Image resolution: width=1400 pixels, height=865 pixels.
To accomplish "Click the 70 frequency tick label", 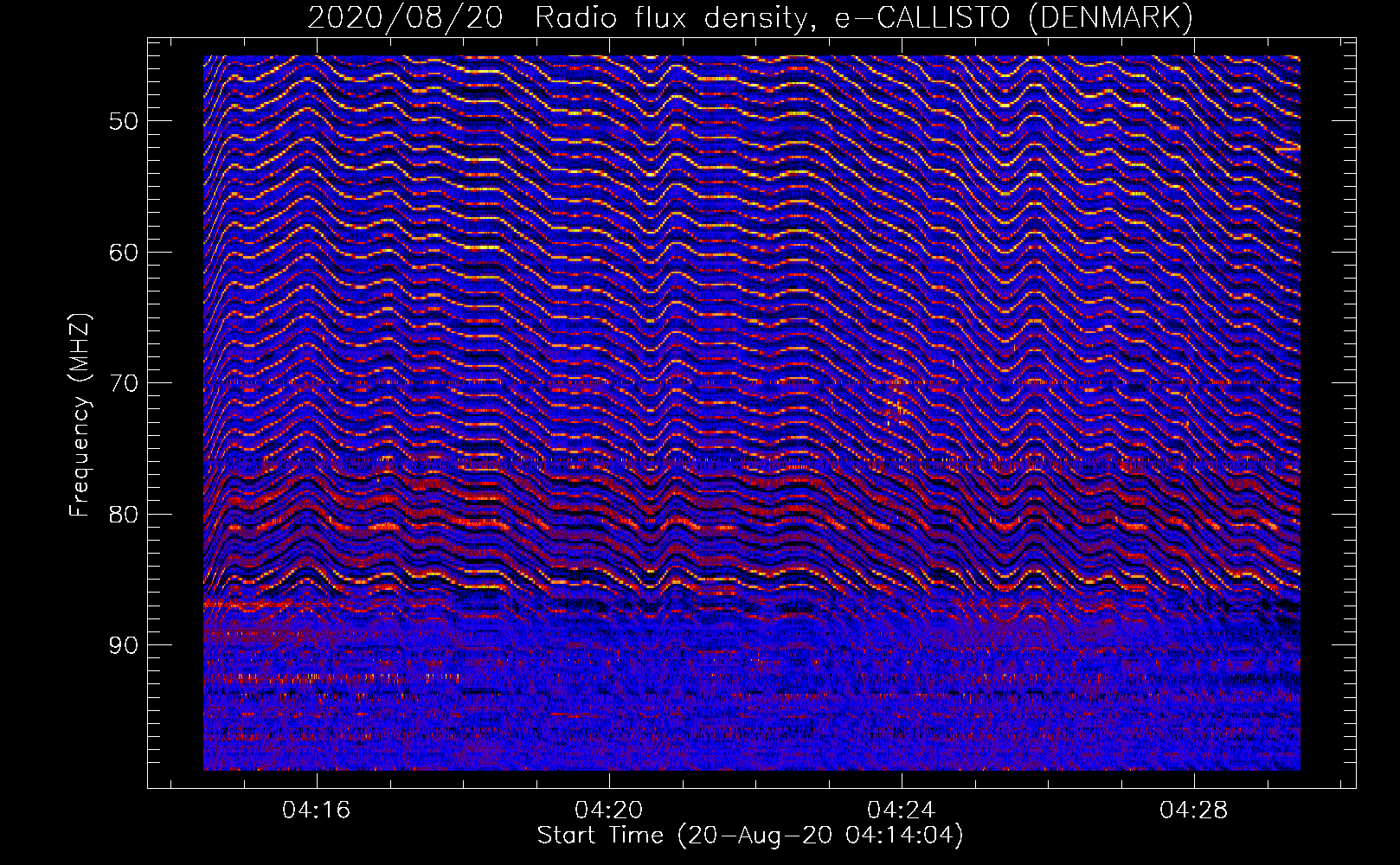I will (124, 383).
